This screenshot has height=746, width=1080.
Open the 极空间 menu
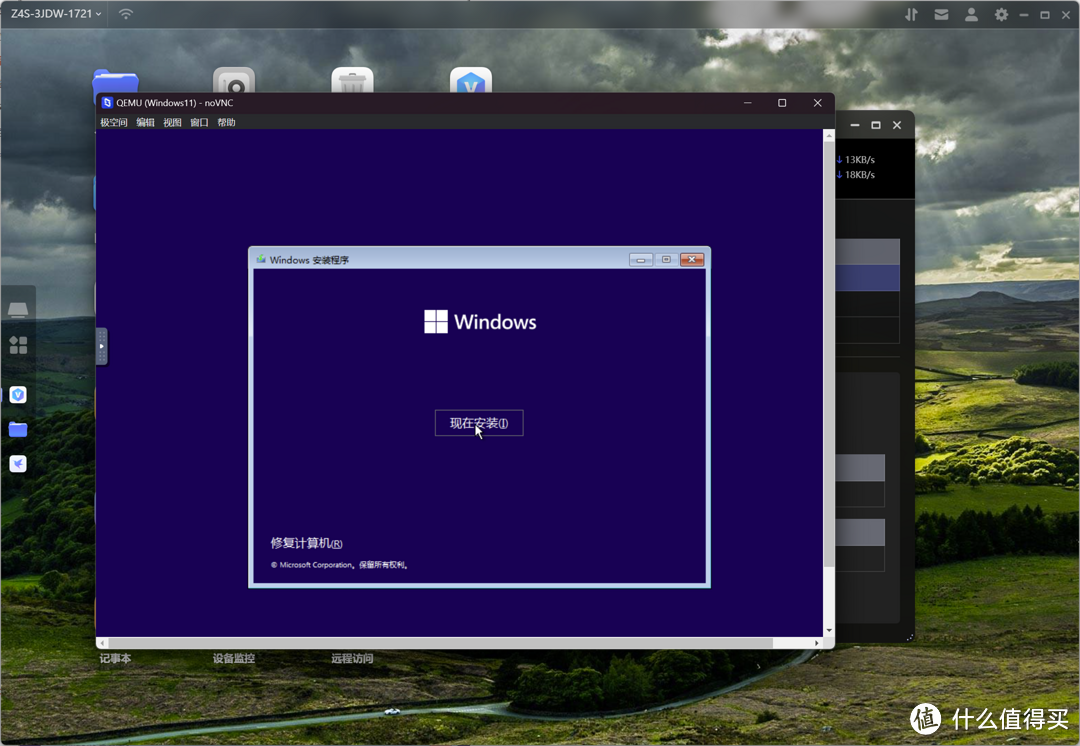pyautogui.click(x=114, y=123)
